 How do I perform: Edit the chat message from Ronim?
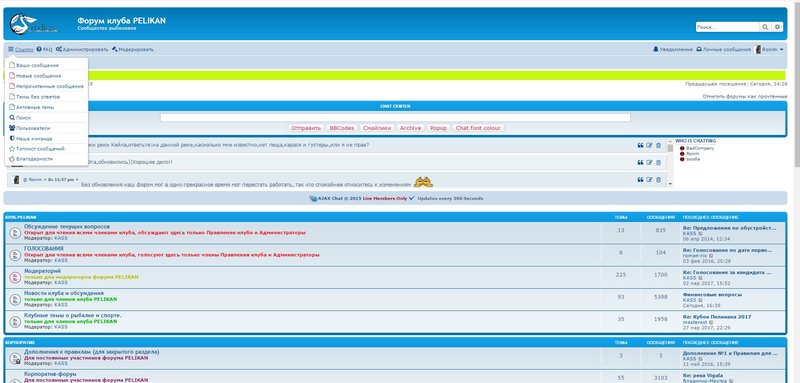pos(649,180)
